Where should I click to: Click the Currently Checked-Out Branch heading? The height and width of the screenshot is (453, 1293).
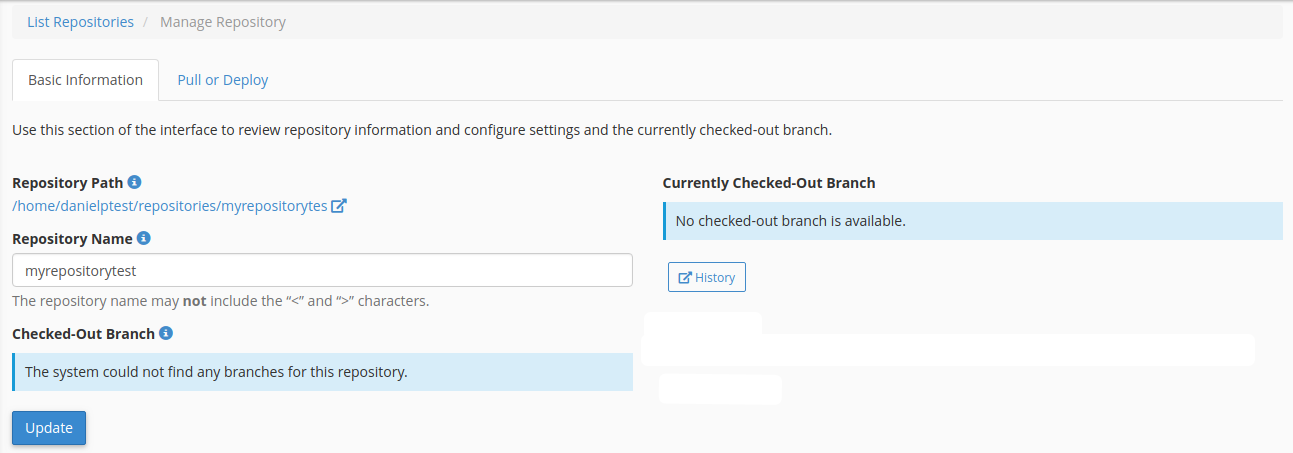point(769,183)
